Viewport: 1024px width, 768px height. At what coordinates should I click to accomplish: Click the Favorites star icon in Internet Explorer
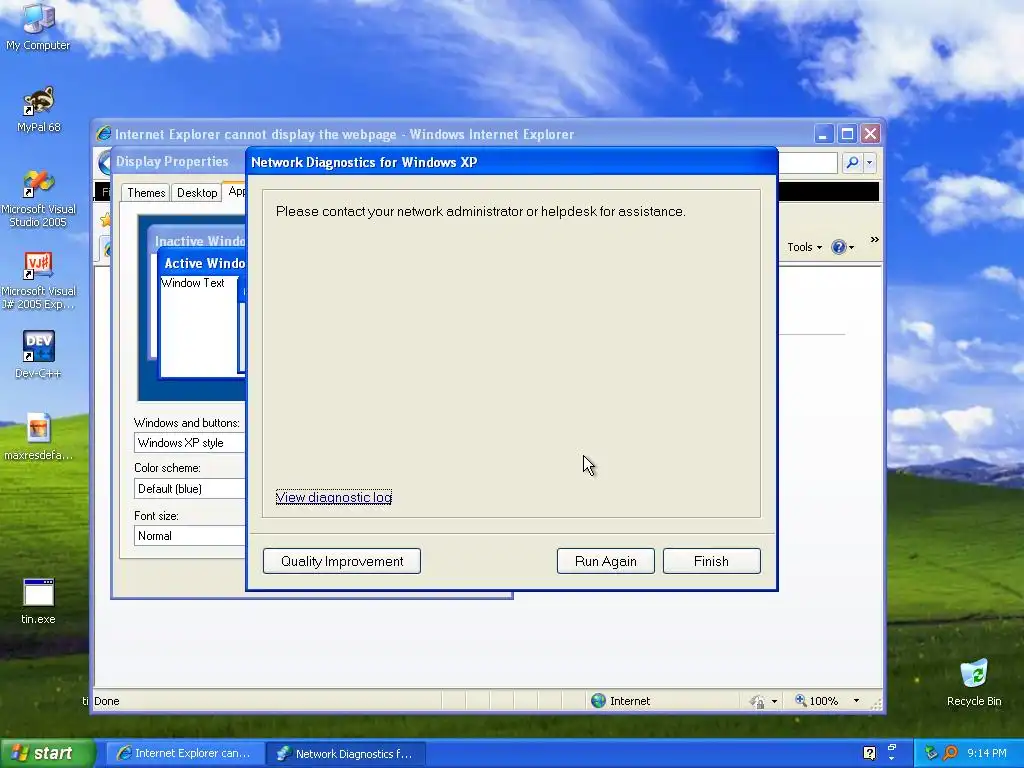point(104,220)
